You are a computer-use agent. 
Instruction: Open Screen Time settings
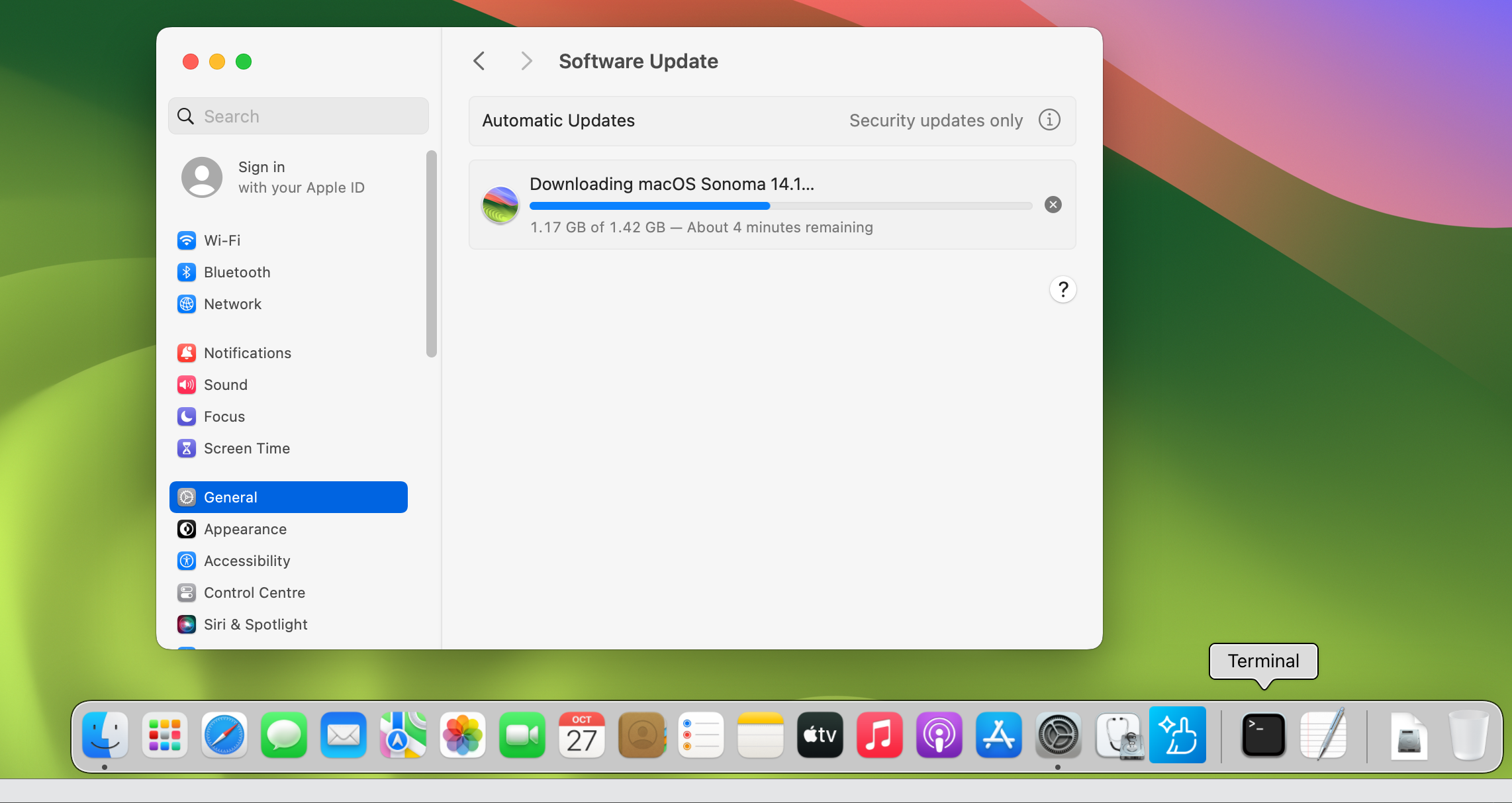tap(288, 448)
